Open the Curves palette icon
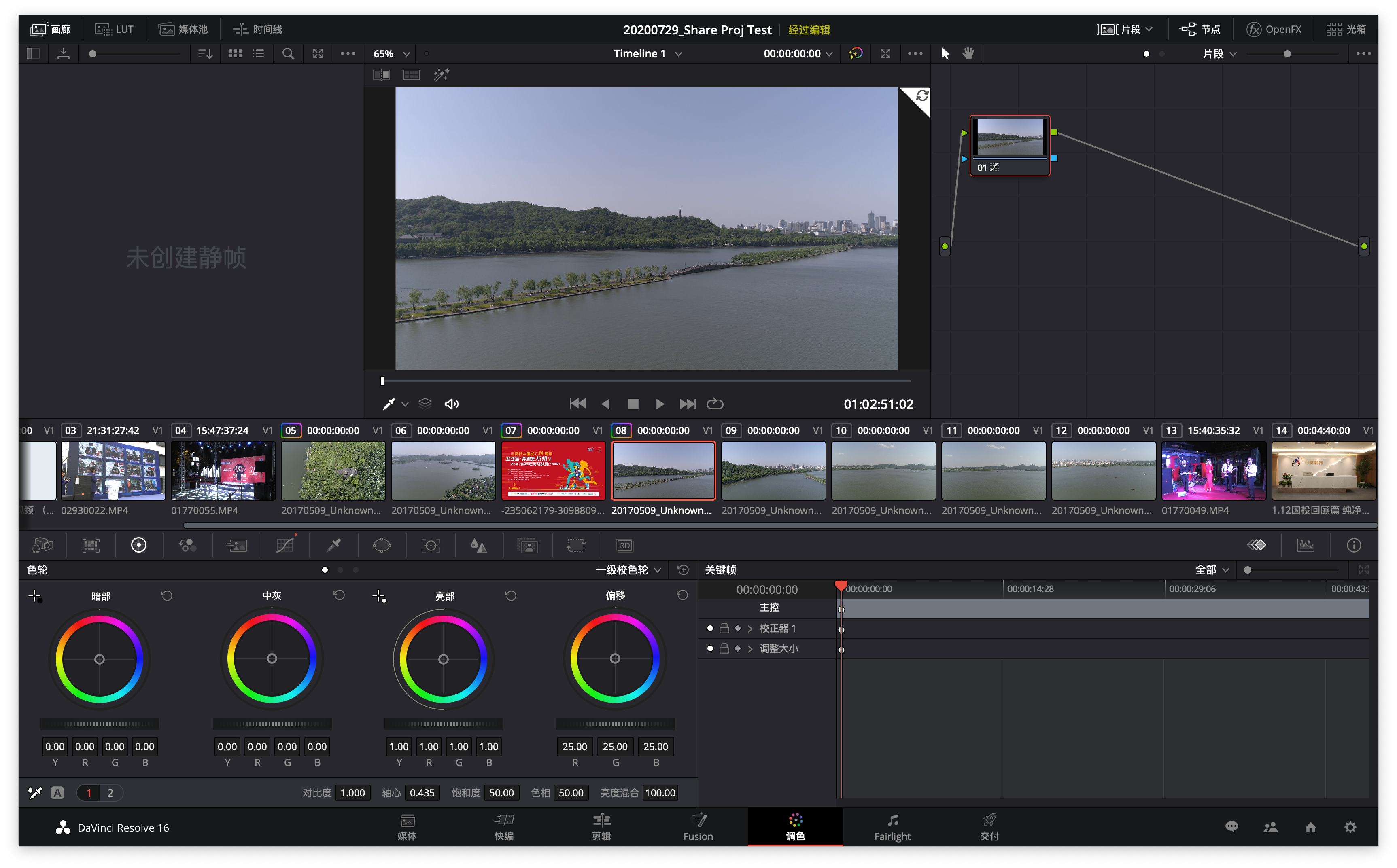The height and width of the screenshot is (868, 1397). 285,545
